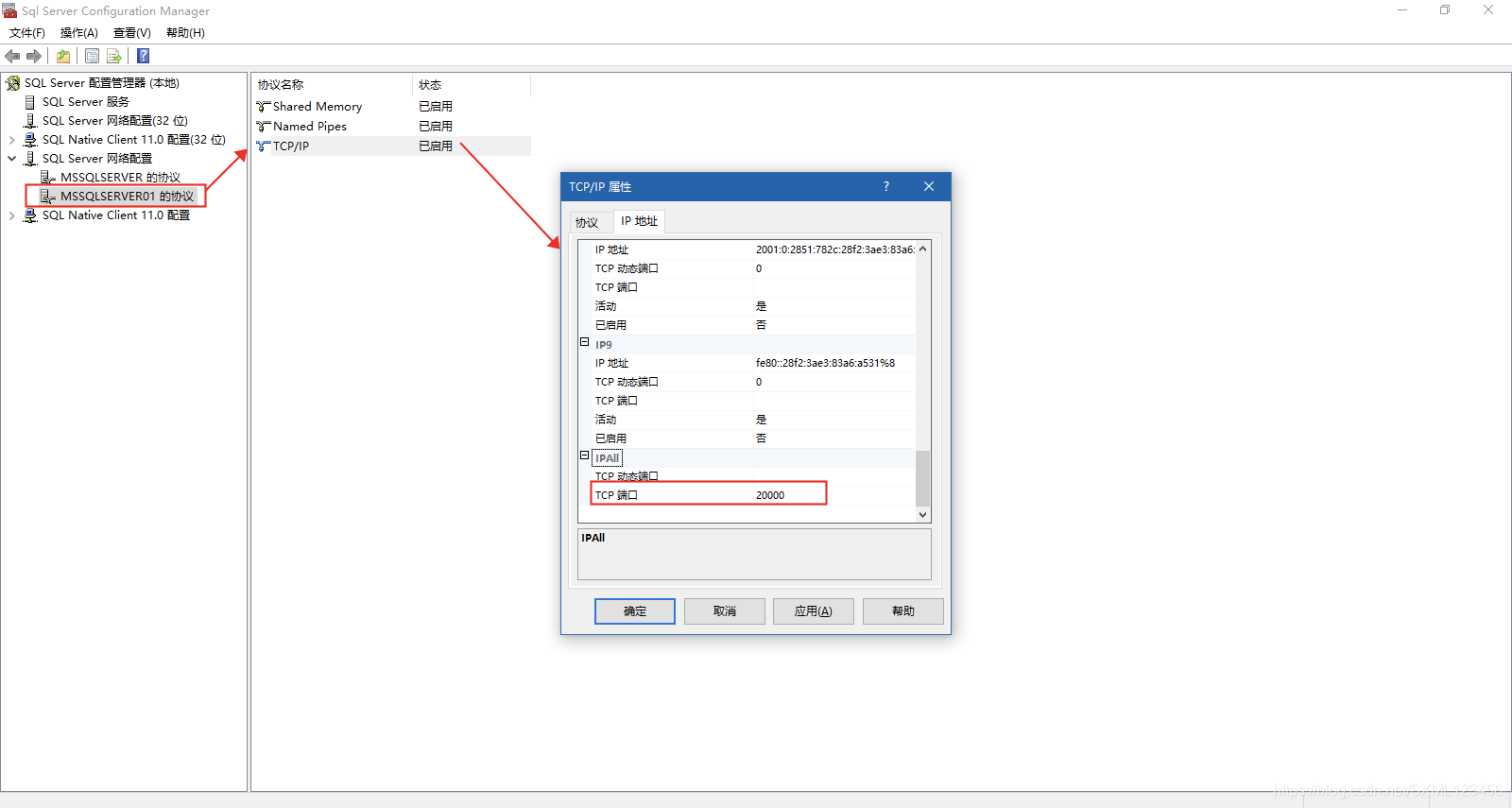Click the 应用(A) button
The height and width of the screenshot is (808, 1512).
[814, 611]
